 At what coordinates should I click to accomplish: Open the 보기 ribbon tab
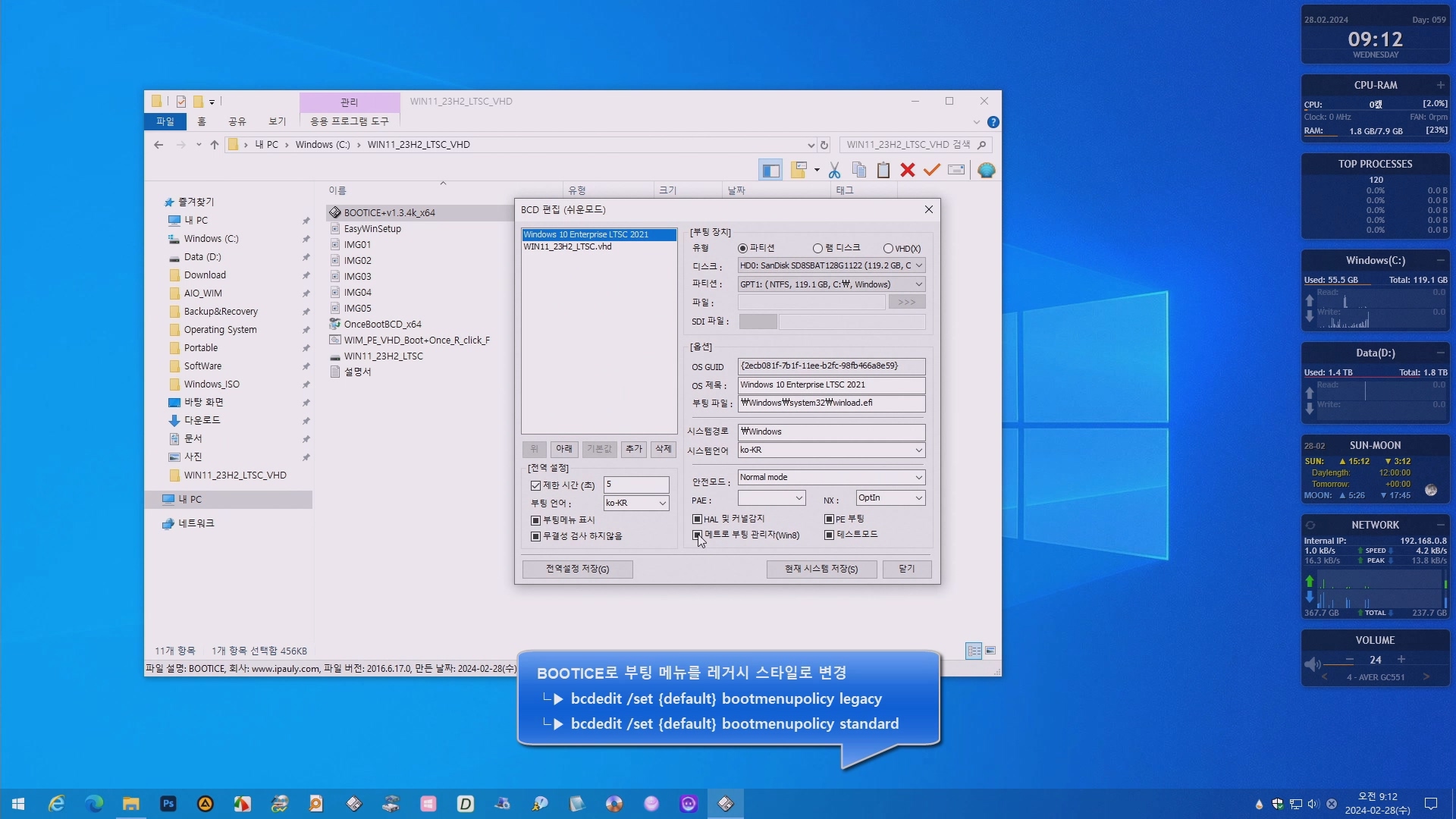[277, 121]
